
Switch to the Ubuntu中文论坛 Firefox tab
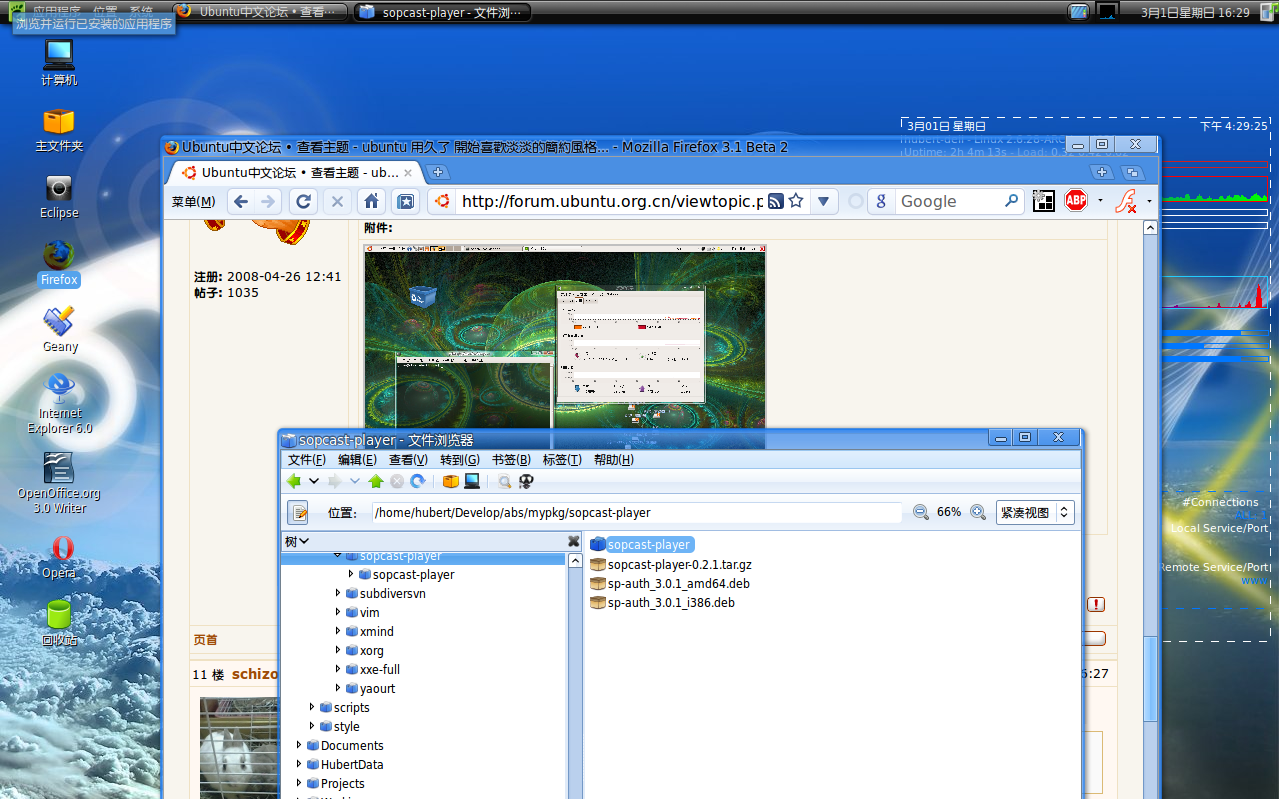[293, 172]
